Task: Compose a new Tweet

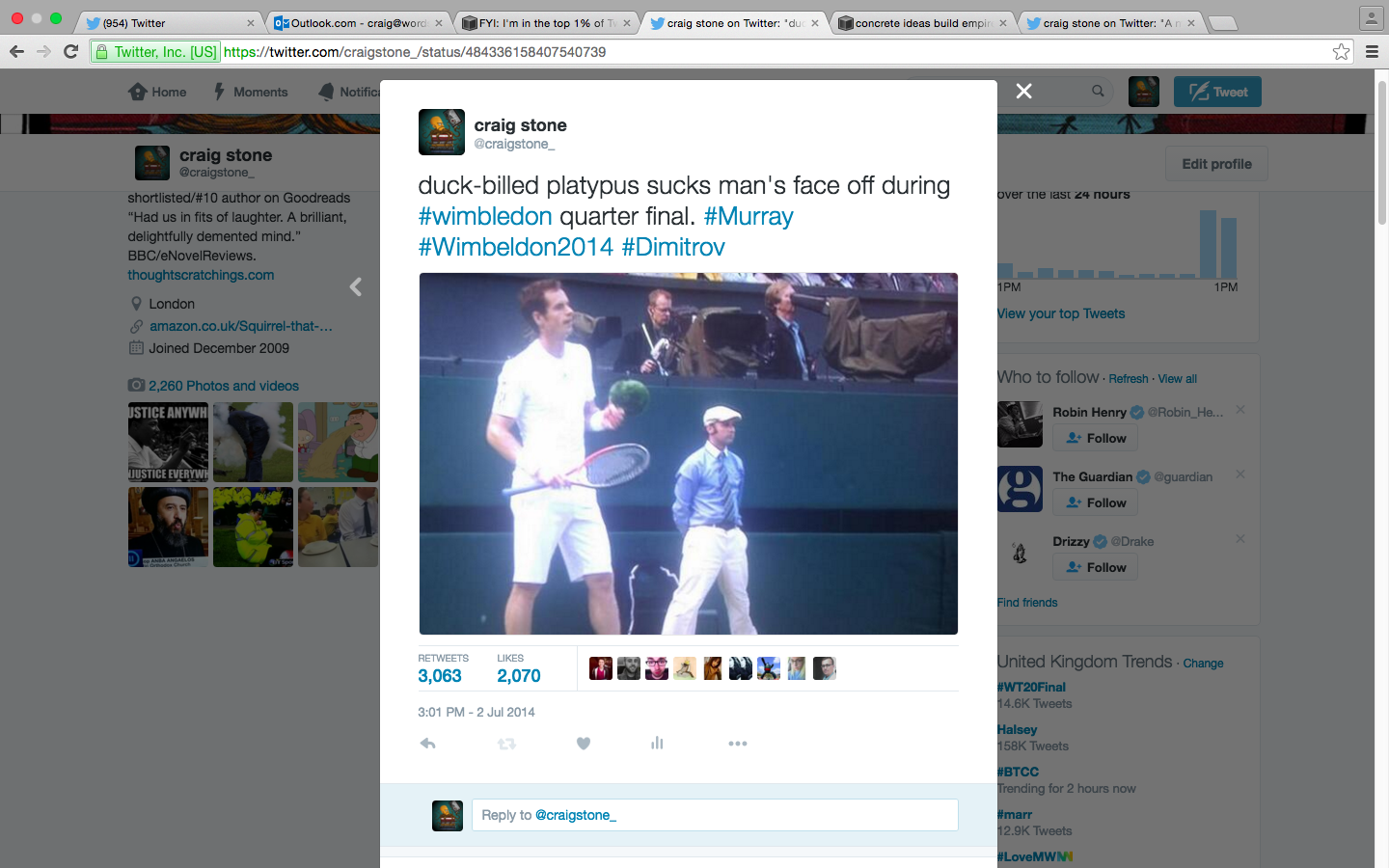Action: [x=1217, y=92]
